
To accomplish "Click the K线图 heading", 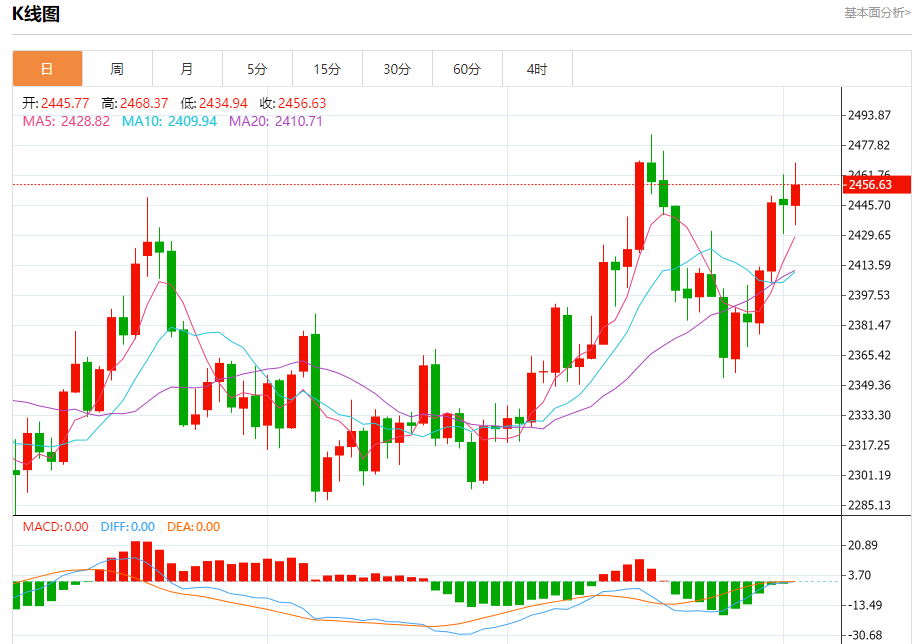I will pos(36,13).
